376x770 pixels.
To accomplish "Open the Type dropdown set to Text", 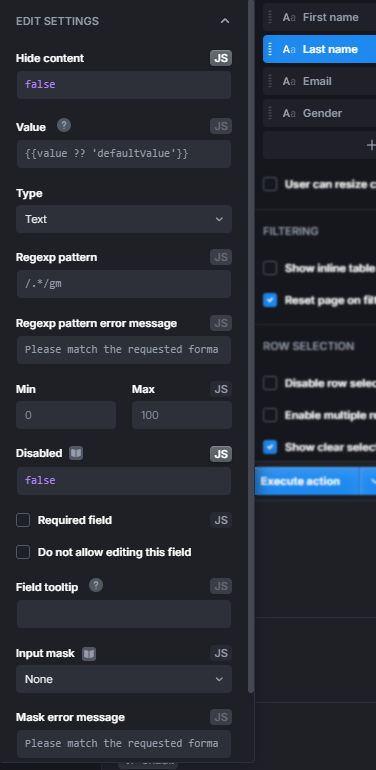I will pos(124,219).
